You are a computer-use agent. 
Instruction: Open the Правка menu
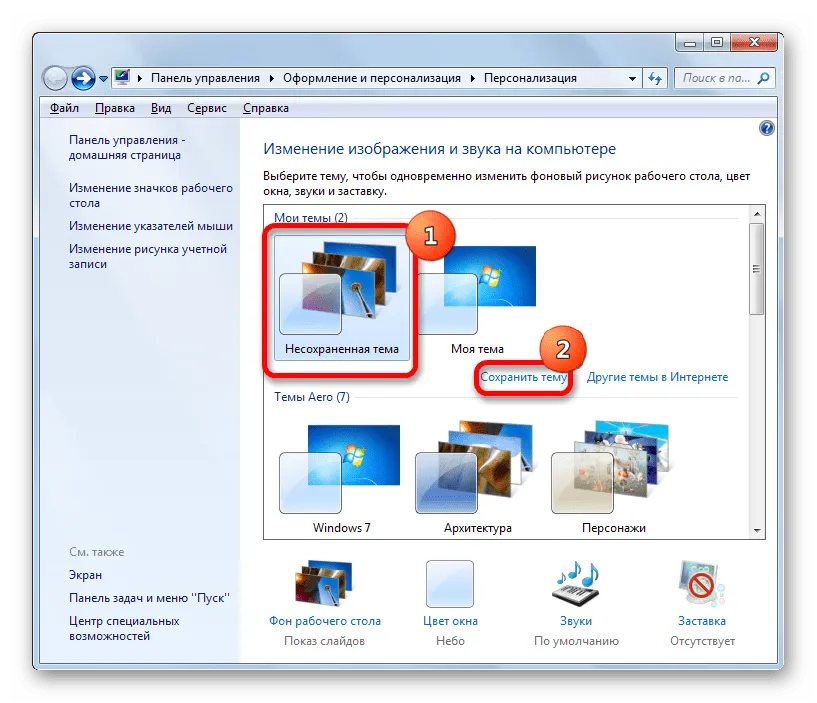click(x=115, y=108)
